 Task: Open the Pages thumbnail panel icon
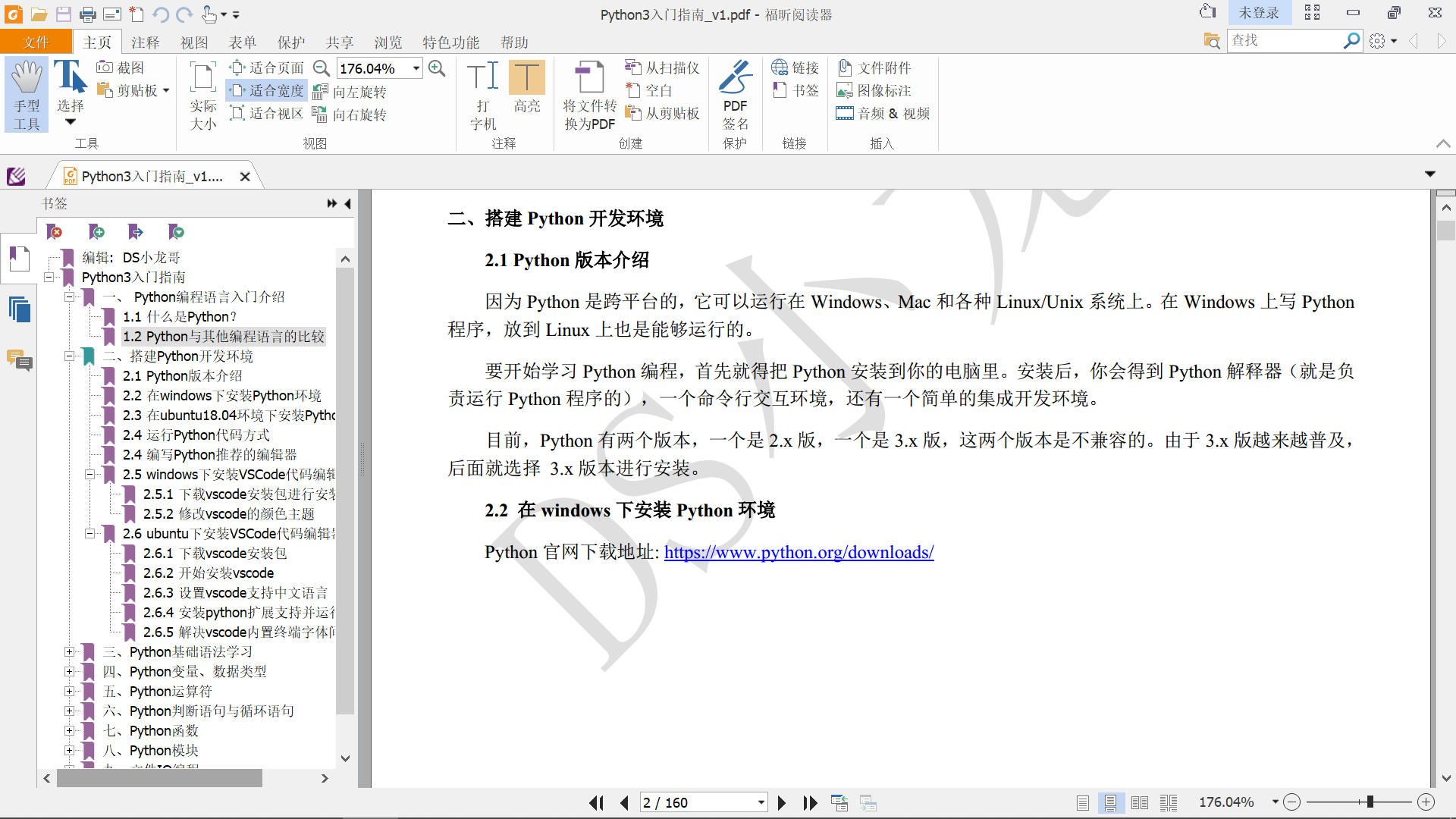[x=20, y=309]
